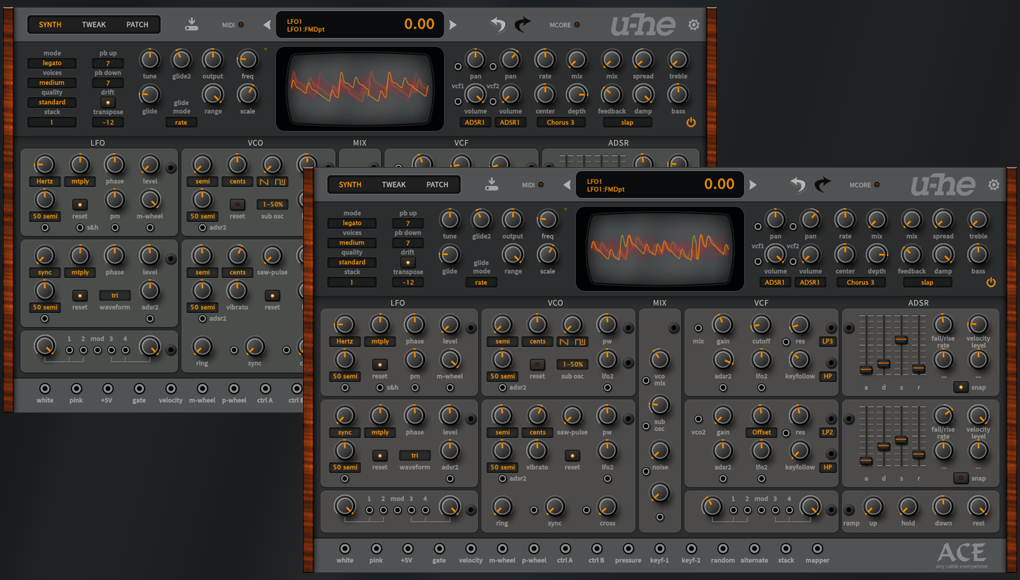Switch to SYNTH tab in back window
The image size is (1020, 580).
[x=50, y=25]
